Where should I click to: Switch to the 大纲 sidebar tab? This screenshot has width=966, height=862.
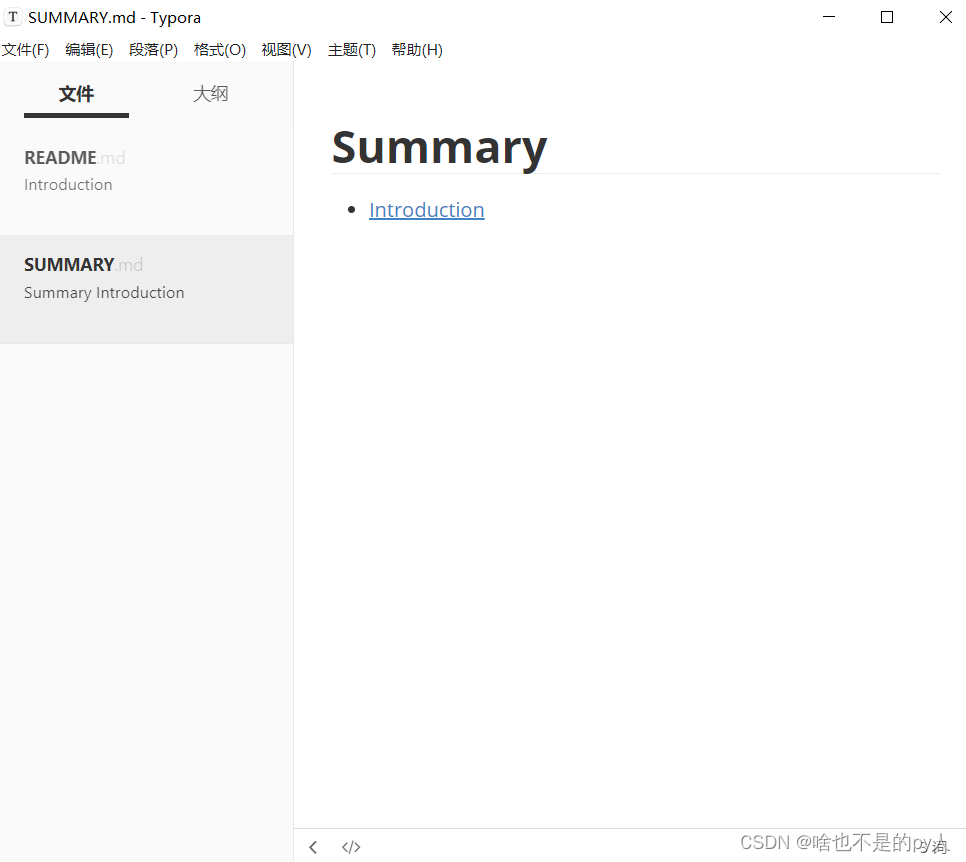click(211, 94)
